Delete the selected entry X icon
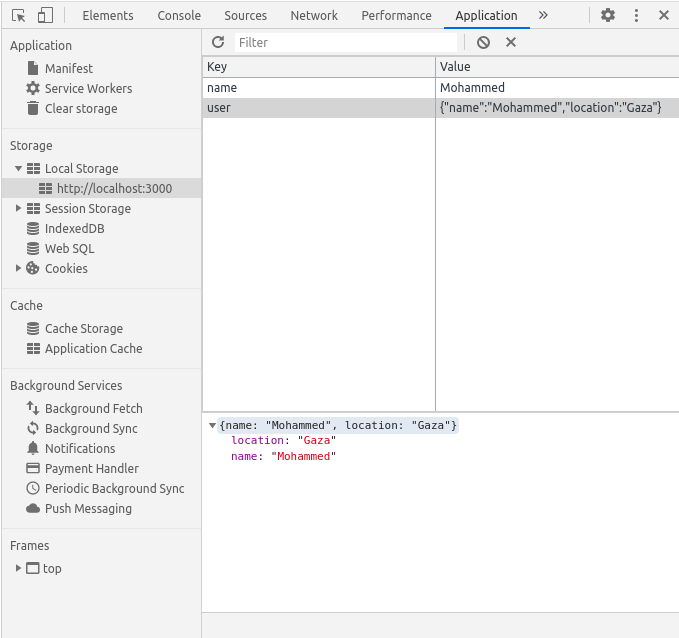The height and width of the screenshot is (638, 679). (511, 42)
